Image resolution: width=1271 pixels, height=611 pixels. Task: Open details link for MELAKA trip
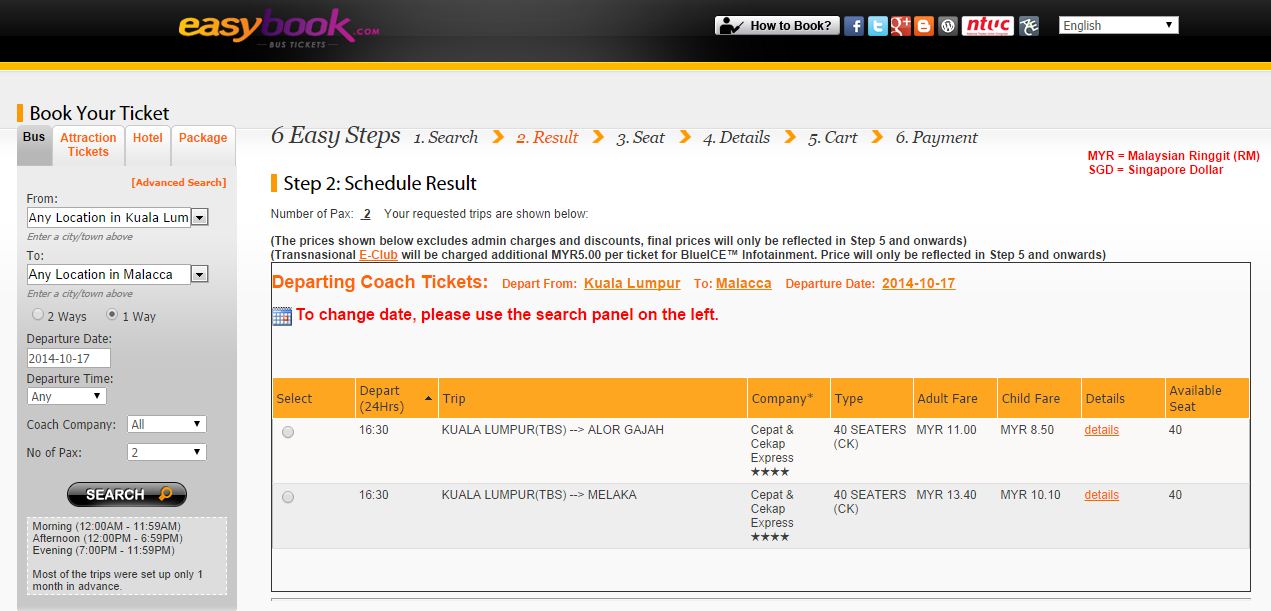[x=1101, y=495]
